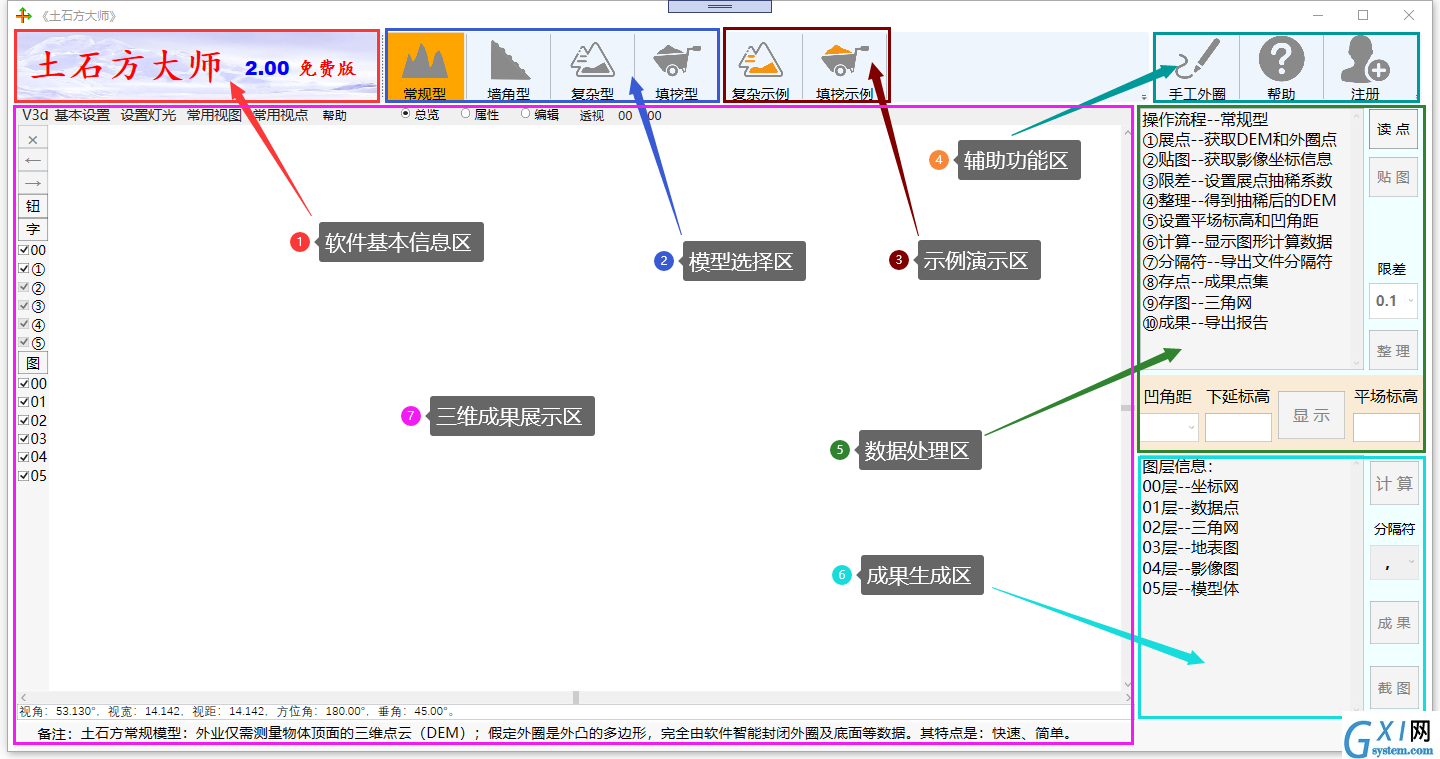This screenshot has width=1440, height=759.
Task: Click the 贴图 button
Action: pyautogui.click(x=1394, y=177)
